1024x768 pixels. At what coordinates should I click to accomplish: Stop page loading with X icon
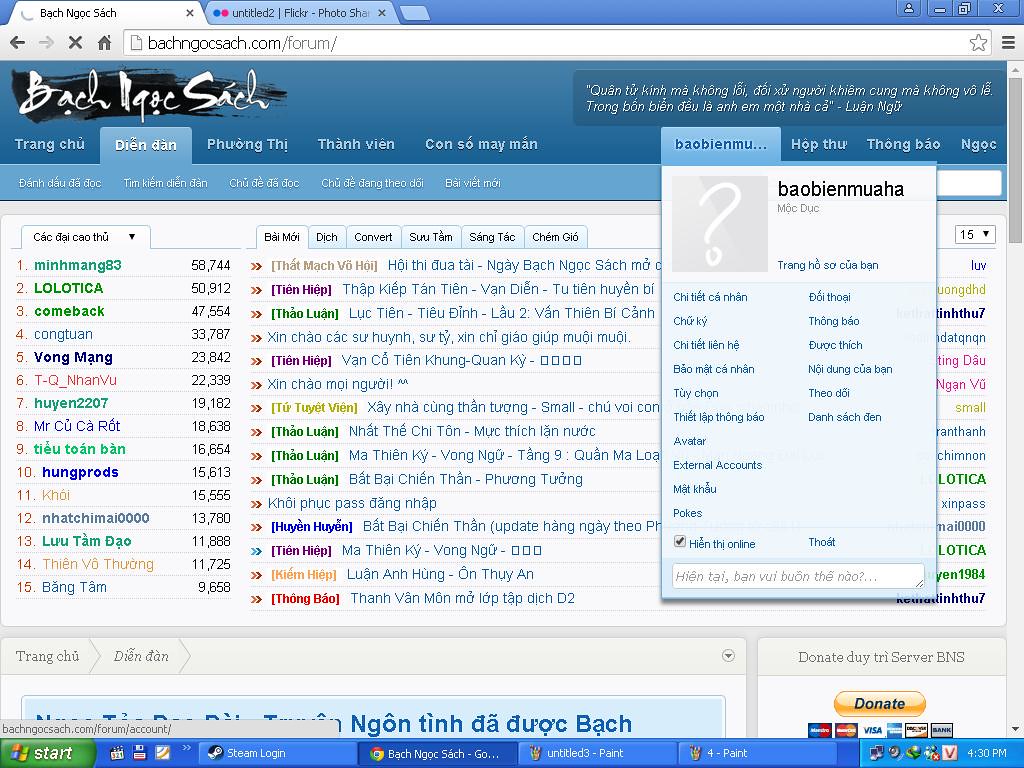coord(75,43)
